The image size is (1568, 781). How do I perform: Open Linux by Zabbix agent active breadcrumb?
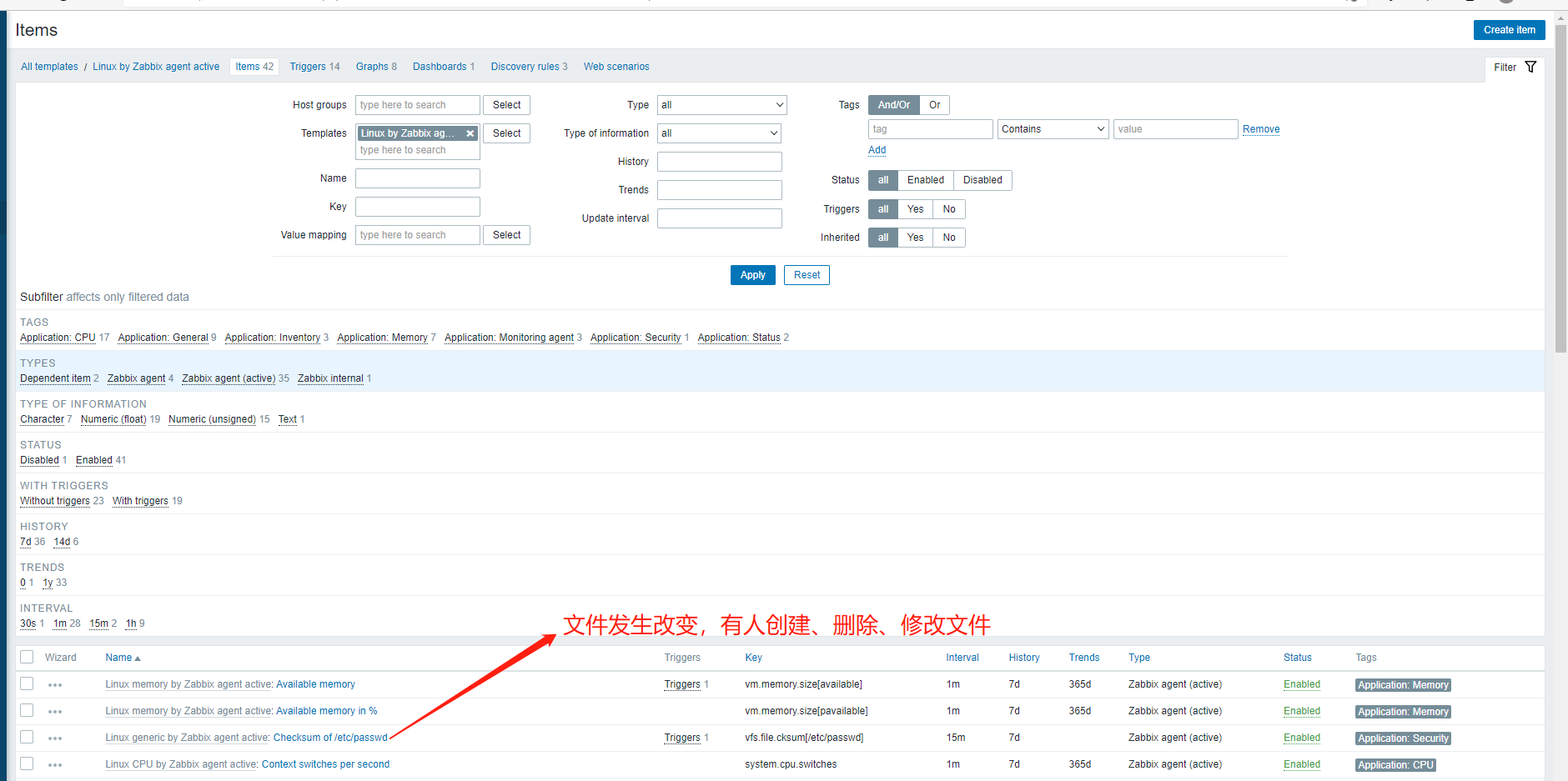[x=156, y=67]
